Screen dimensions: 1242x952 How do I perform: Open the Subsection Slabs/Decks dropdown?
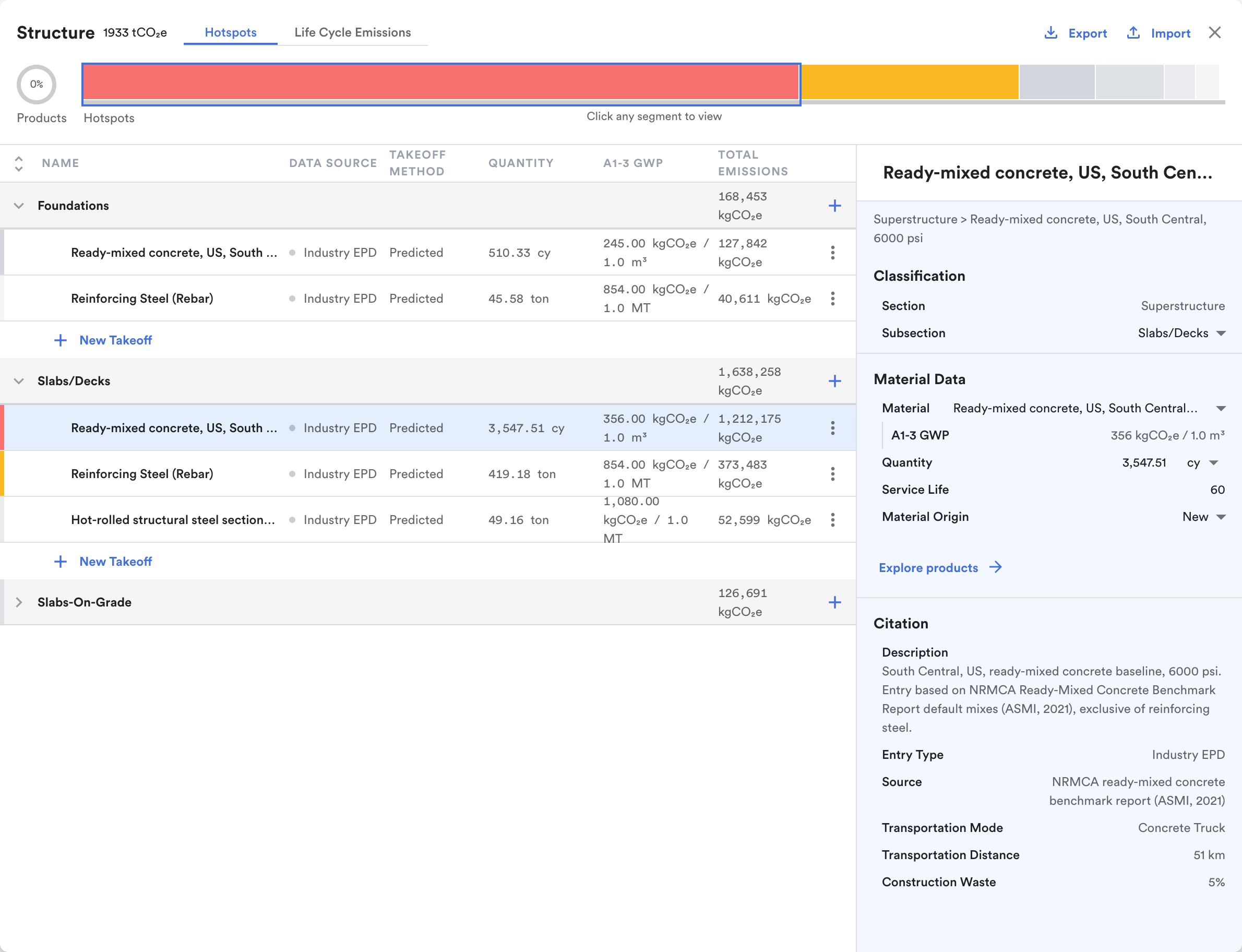pyautogui.click(x=1181, y=333)
